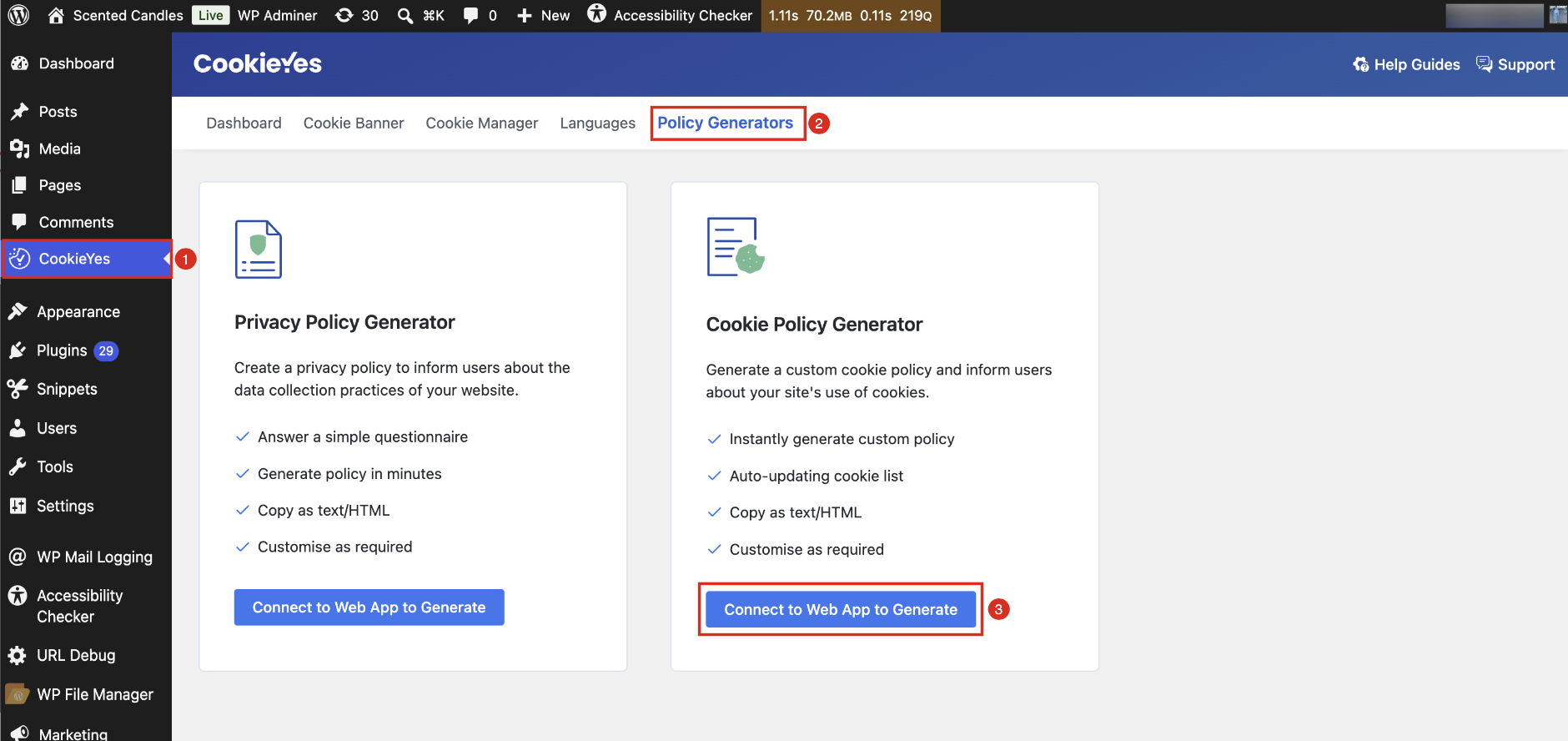1568x741 pixels.
Task: Open the search magnifier icon
Action: pyautogui.click(x=405, y=16)
